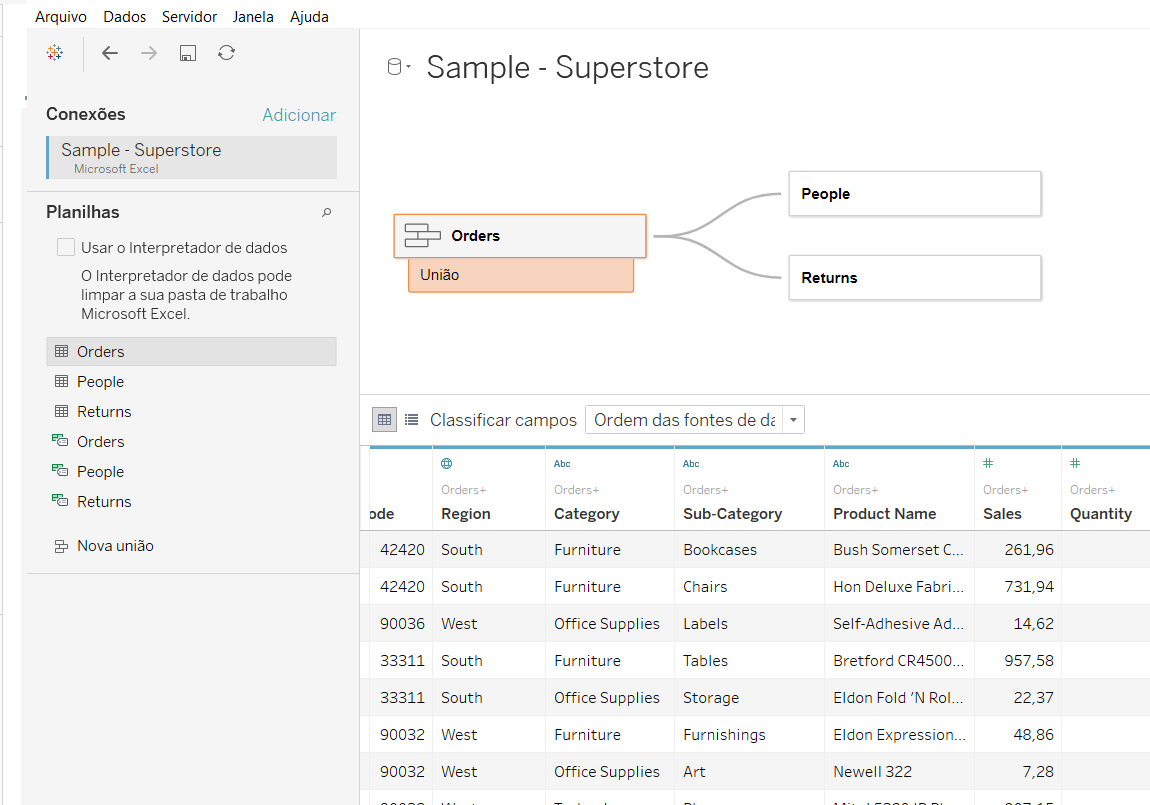This screenshot has height=805, width=1150.
Task: Open the Arquivo menu
Action: click(x=61, y=16)
